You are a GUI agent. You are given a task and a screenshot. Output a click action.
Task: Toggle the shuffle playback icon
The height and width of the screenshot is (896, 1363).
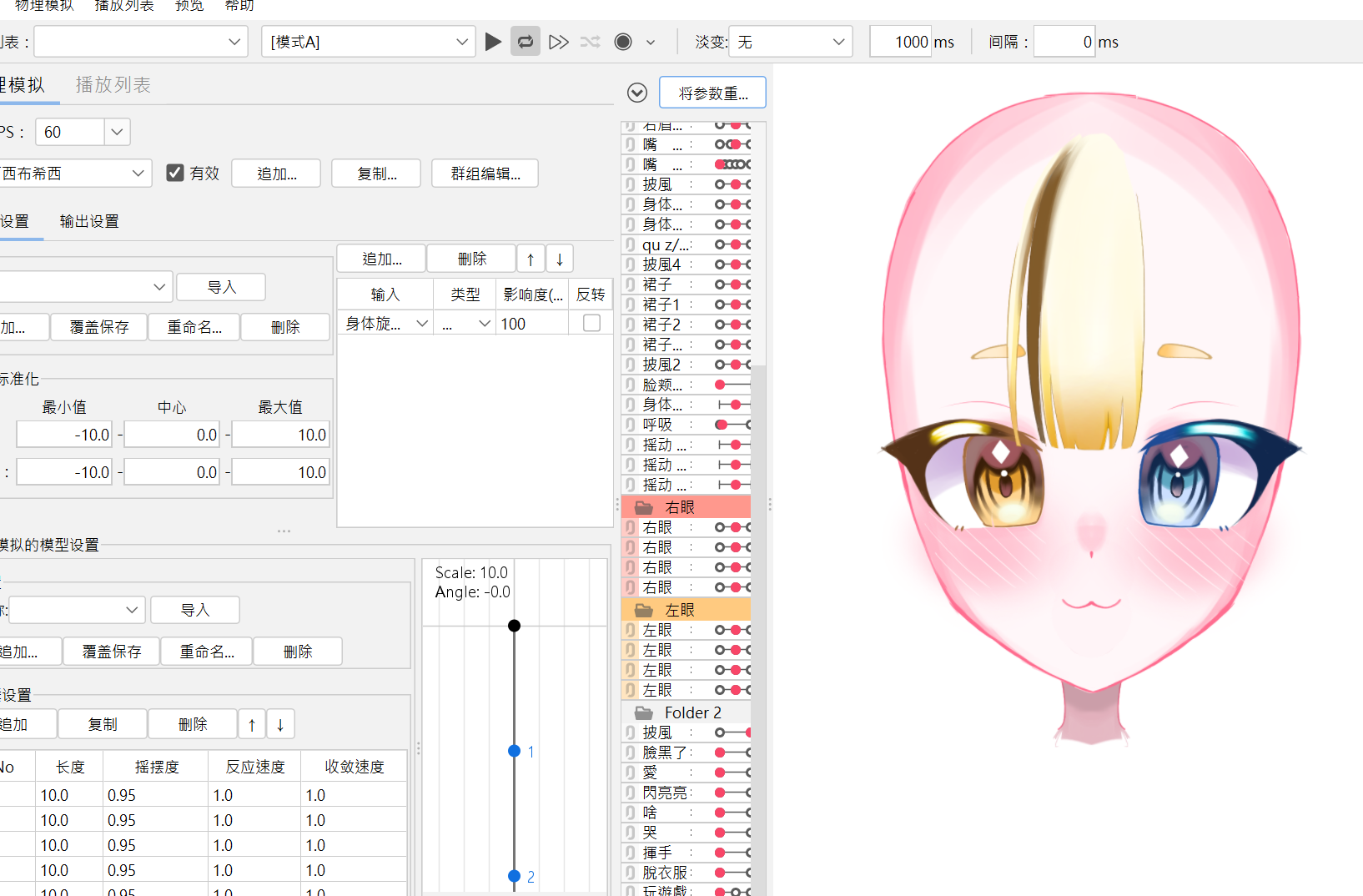click(x=591, y=42)
